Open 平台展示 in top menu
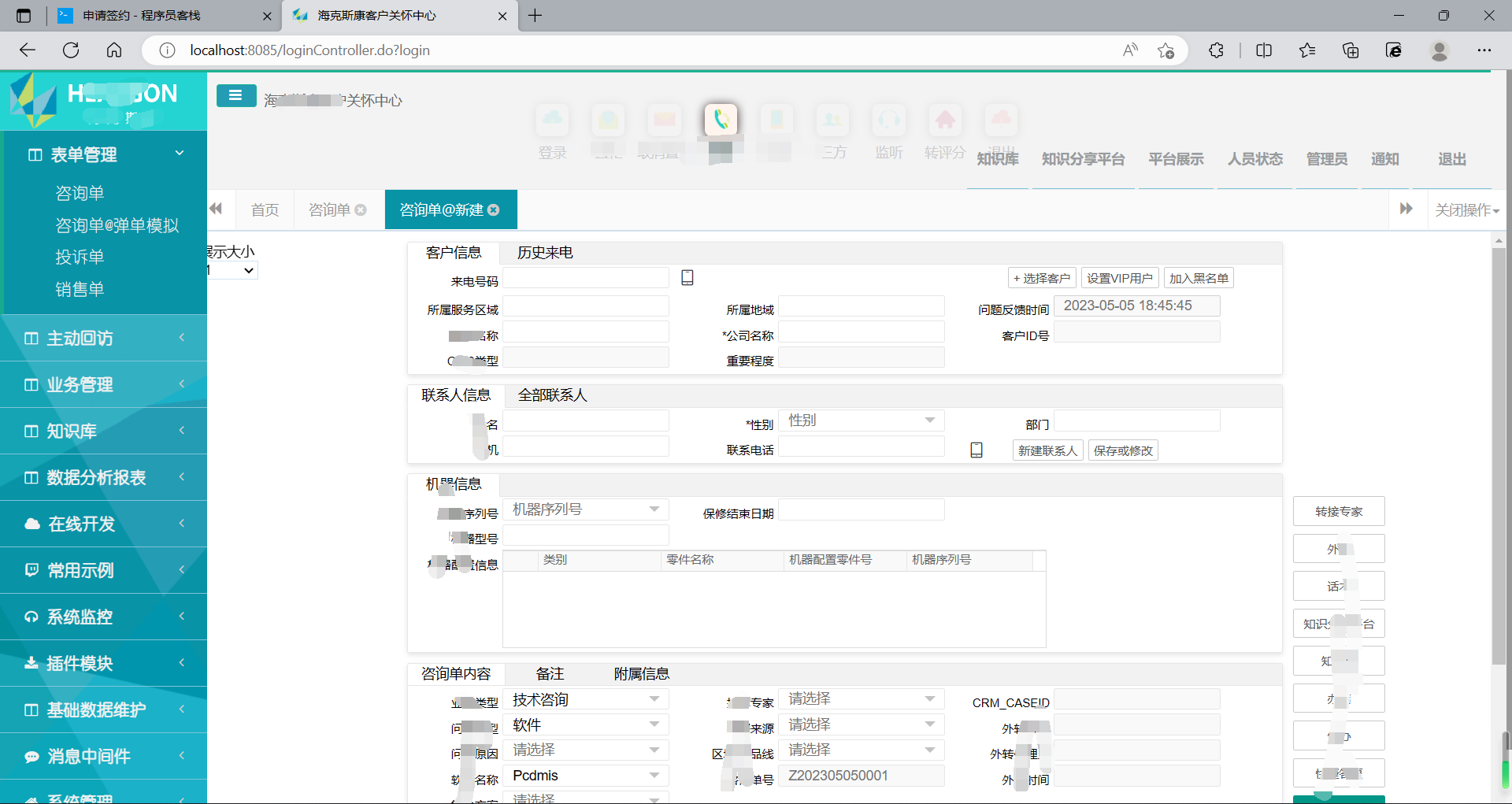 click(x=1176, y=159)
